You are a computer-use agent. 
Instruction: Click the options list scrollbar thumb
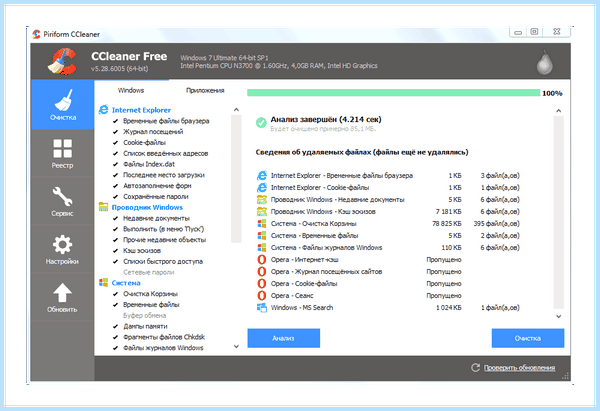236,179
